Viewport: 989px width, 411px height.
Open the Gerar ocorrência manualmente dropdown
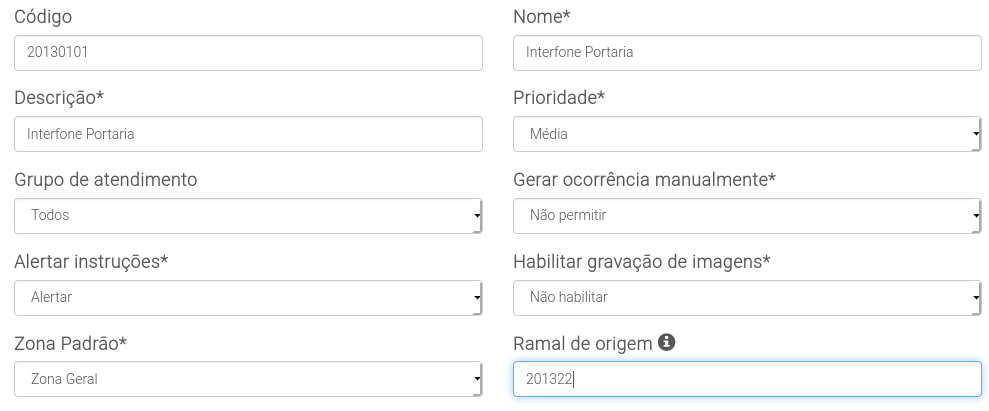click(x=747, y=216)
